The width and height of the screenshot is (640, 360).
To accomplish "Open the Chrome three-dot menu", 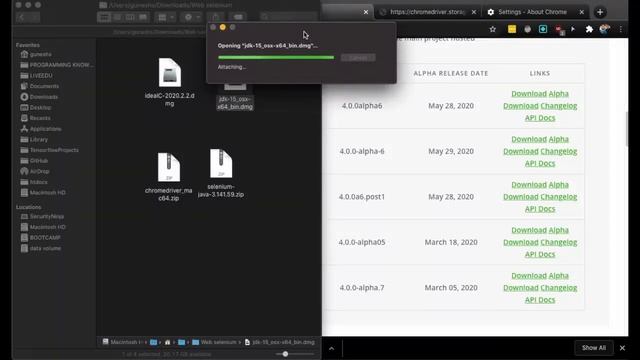I will click(x=621, y=29).
